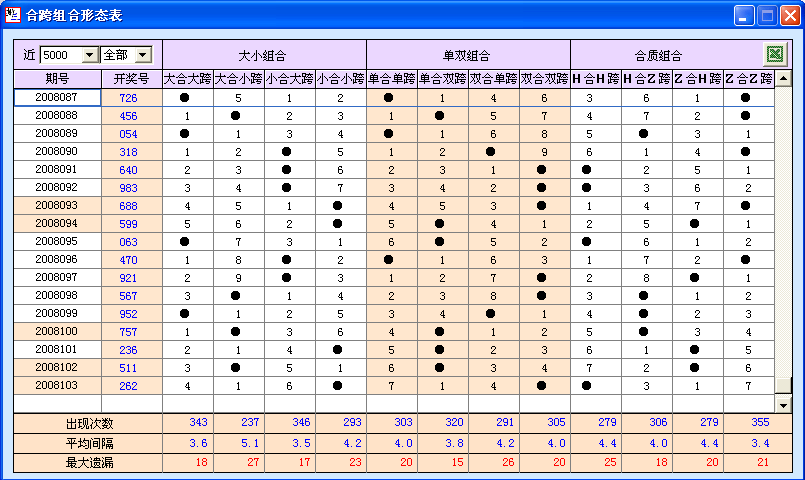
Task: Click the 大合大跨 column header
Action: pyautogui.click(x=187, y=78)
